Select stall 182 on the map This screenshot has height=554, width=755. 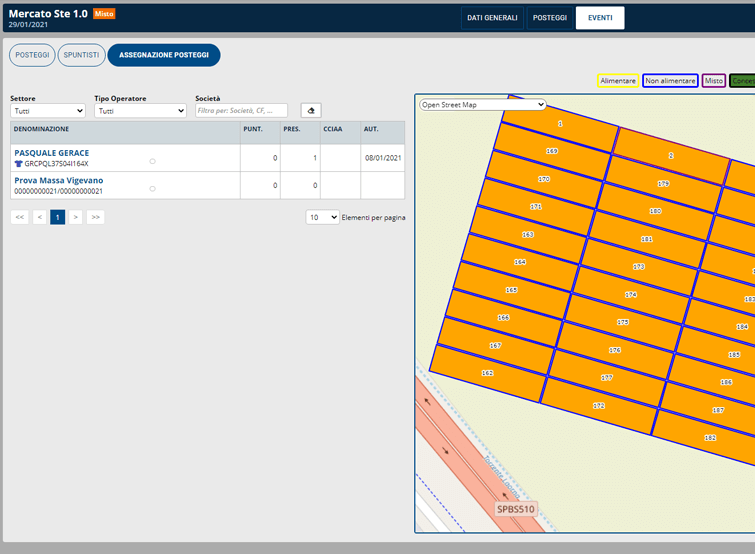710,438
